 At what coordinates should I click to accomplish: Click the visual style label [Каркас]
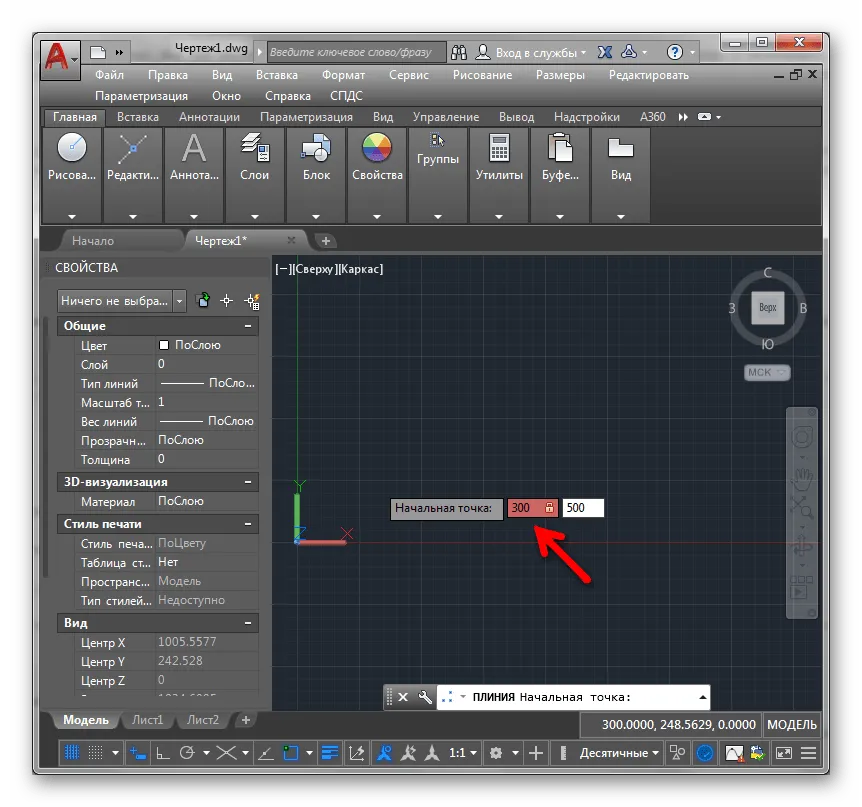pyautogui.click(x=360, y=269)
